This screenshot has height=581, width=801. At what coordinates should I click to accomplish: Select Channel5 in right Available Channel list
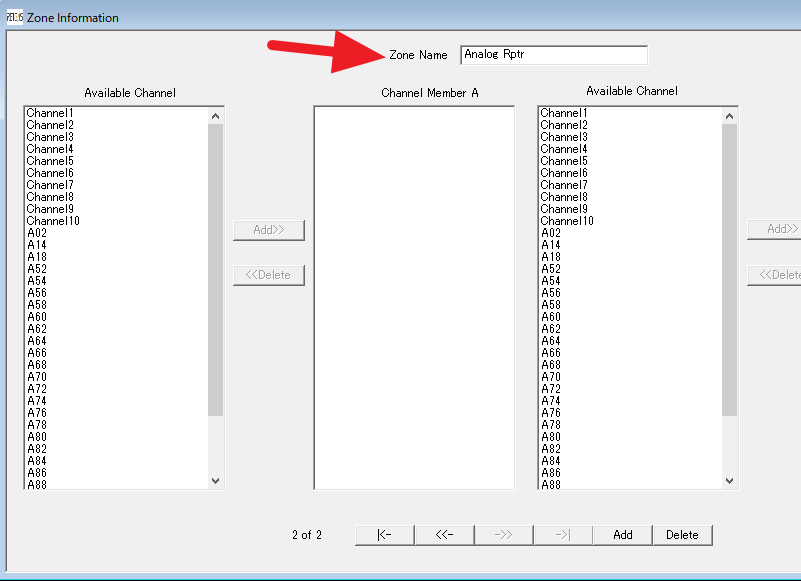(564, 161)
